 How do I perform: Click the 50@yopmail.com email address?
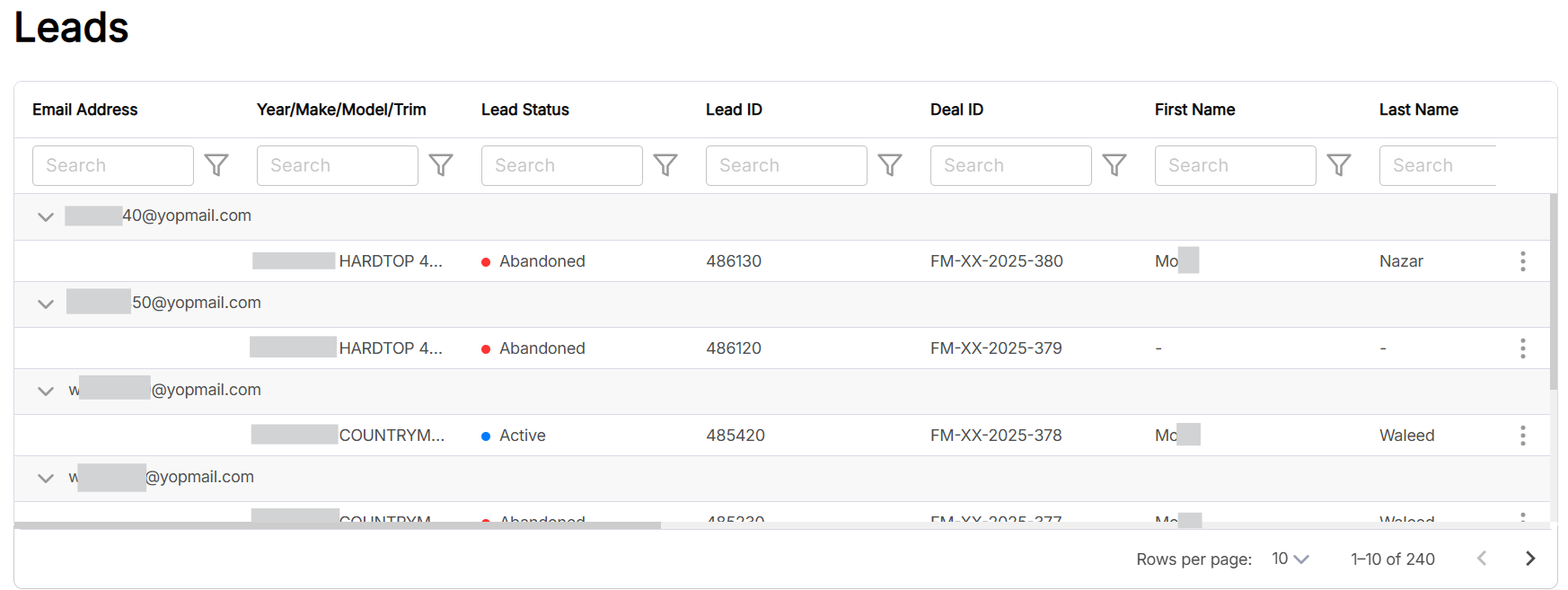tap(164, 303)
